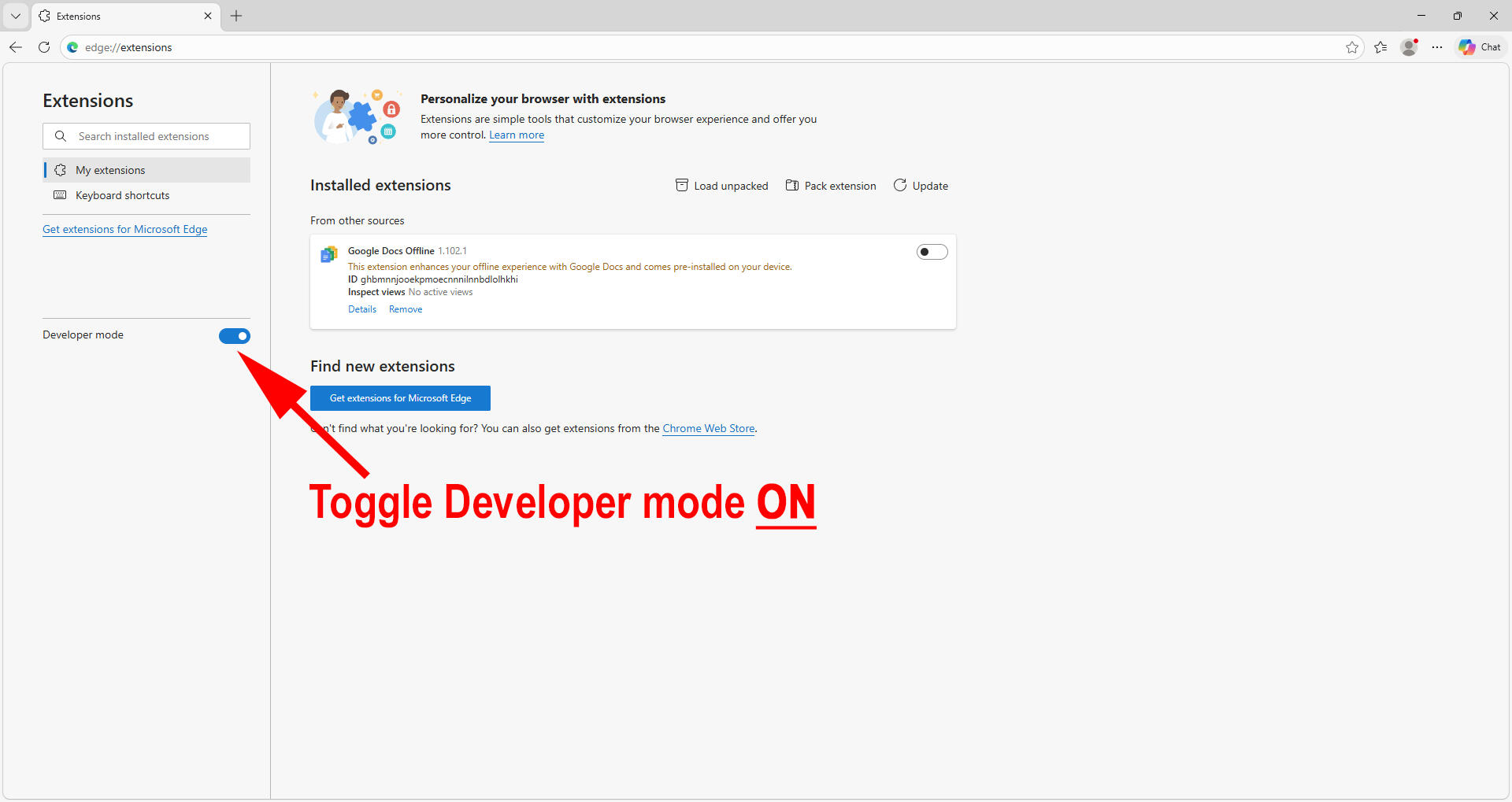Open the user profile icon
This screenshot has height=802, width=1512.
click(x=1409, y=47)
